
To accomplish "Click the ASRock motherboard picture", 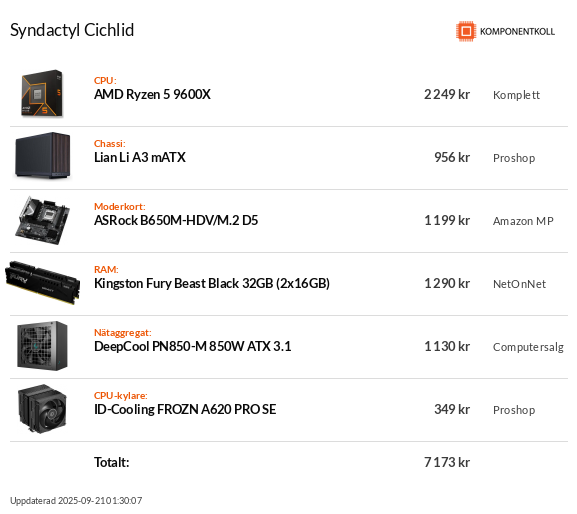I will [x=42, y=220].
